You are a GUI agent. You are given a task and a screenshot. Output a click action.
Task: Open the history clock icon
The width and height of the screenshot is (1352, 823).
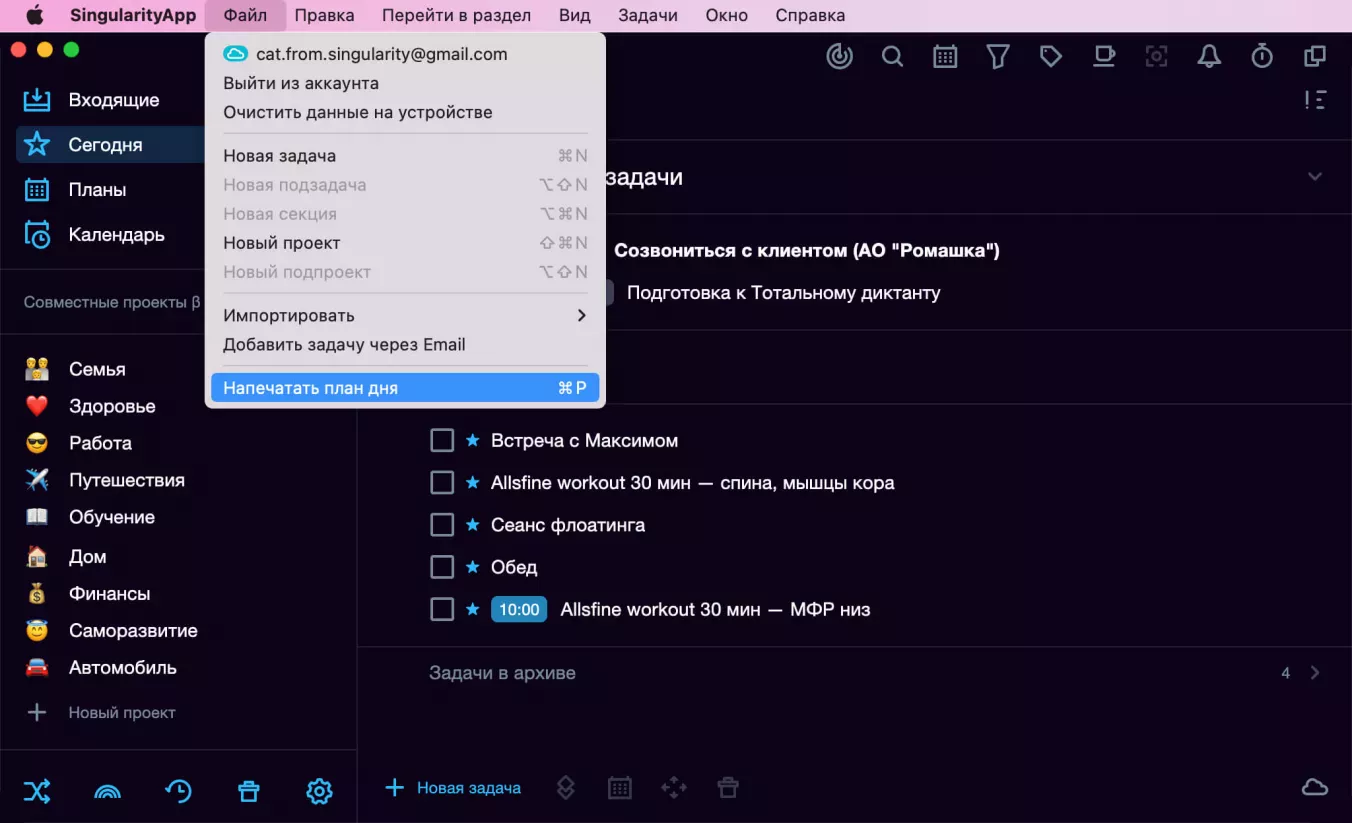point(178,791)
